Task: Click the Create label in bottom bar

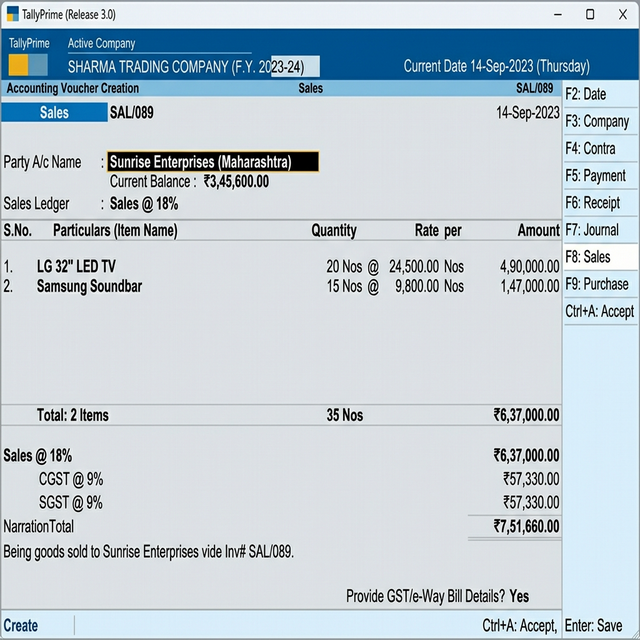Action: [21, 626]
